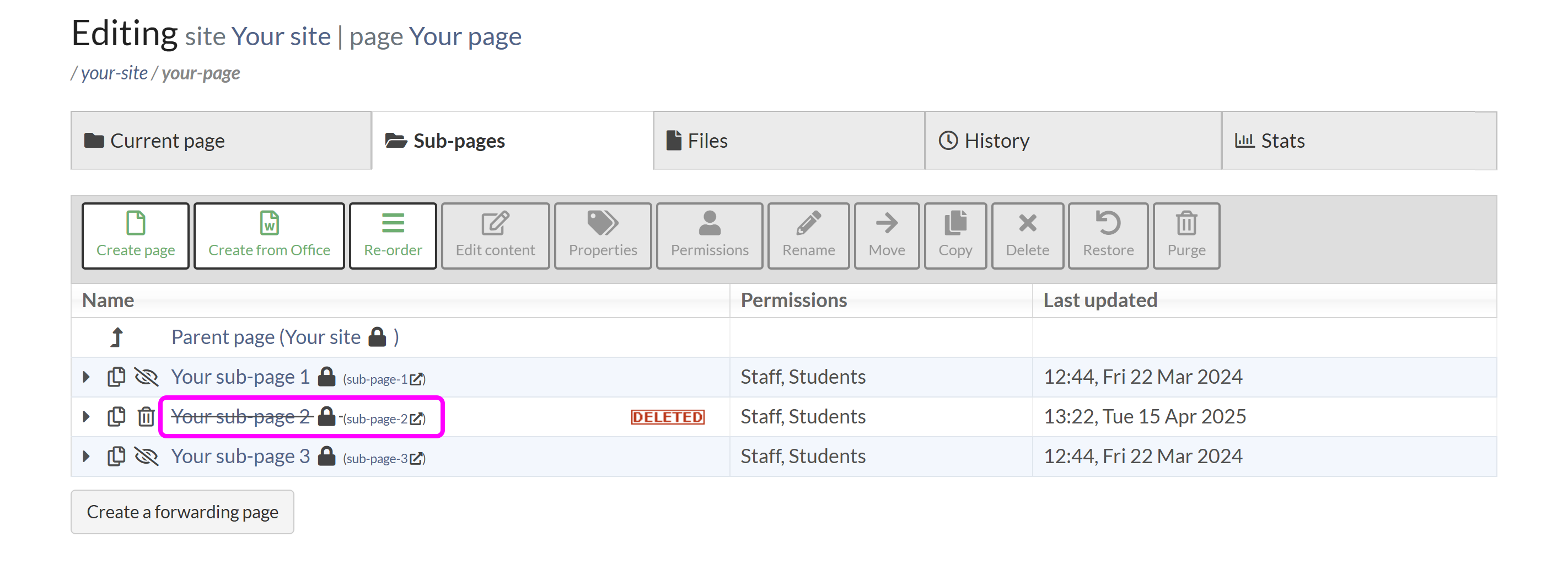Click the Re-order toolbar button
The width and height of the screenshot is (1568, 585).
393,235
